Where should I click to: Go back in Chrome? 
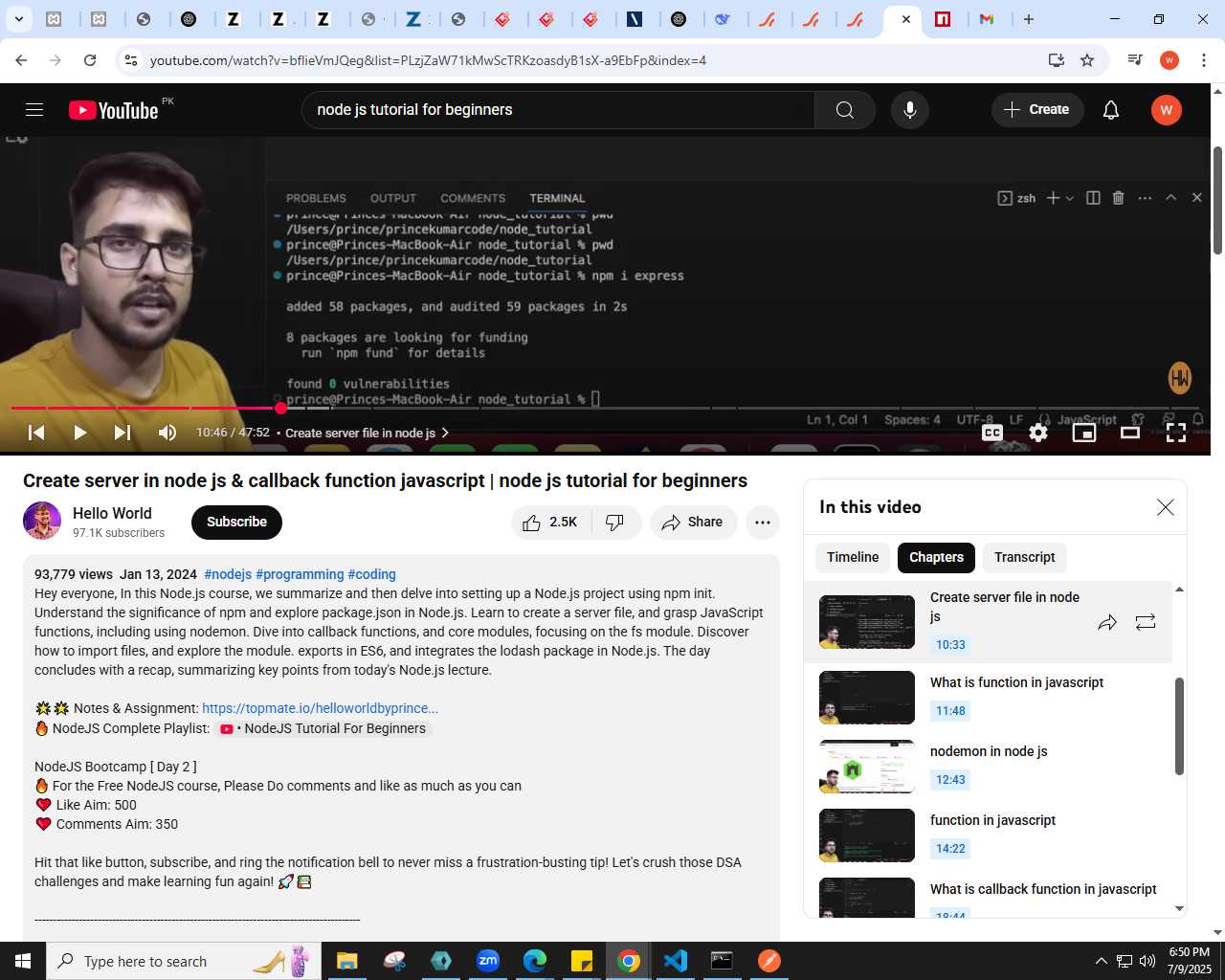click(x=21, y=60)
